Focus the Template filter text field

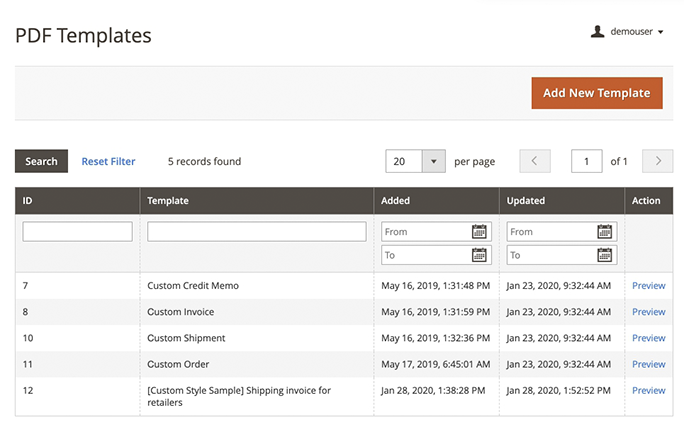[x=257, y=232]
